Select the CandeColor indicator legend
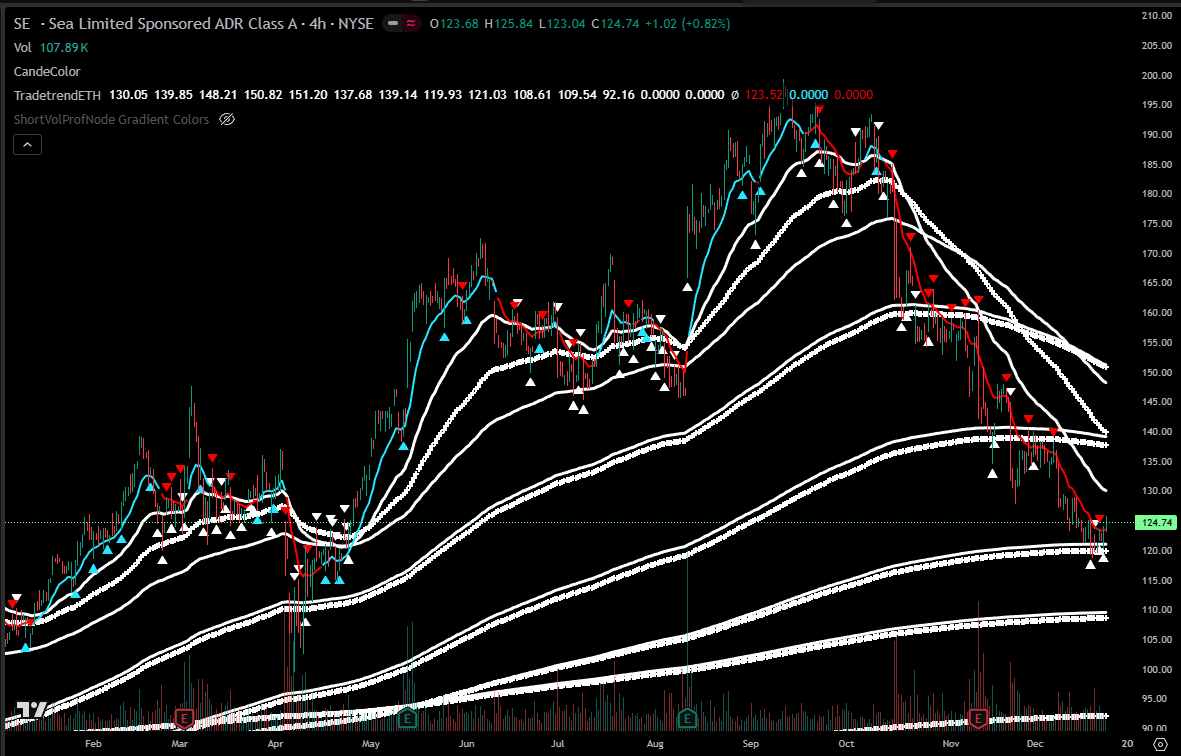 tap(47, 72)
